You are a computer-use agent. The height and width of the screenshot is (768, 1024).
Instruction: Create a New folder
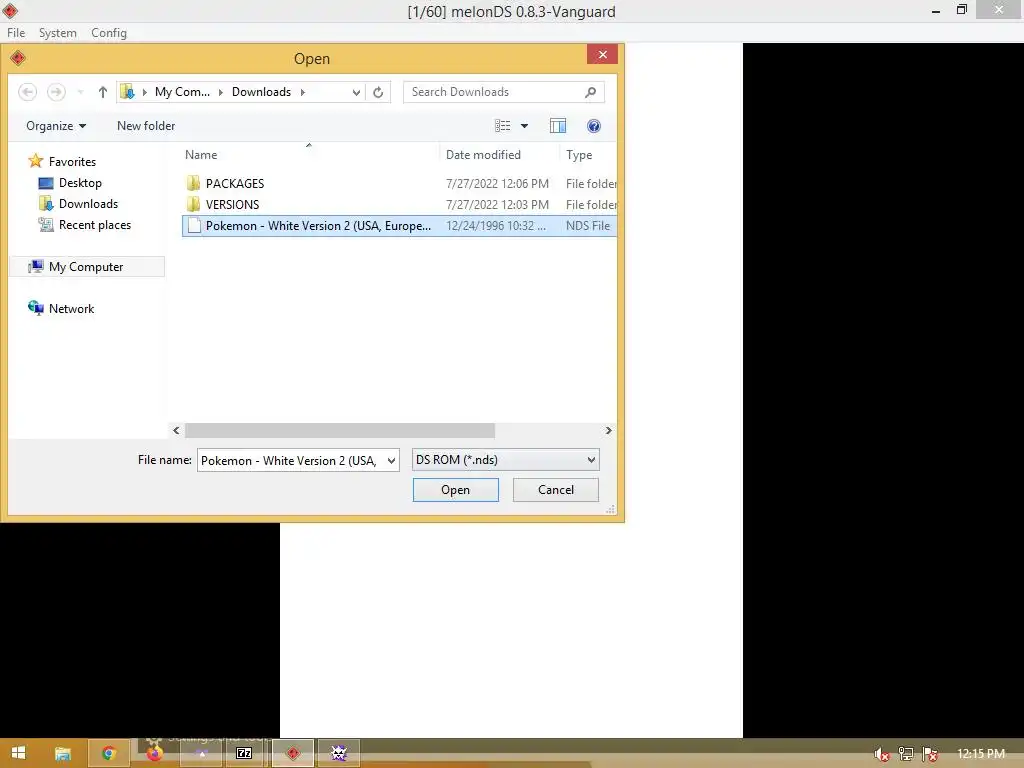[146, 126]
